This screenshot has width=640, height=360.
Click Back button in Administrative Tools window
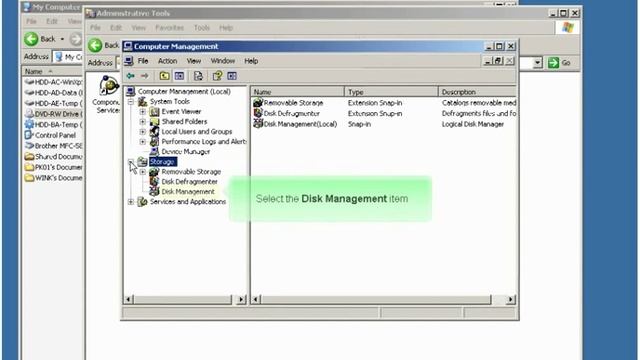(x=104, y=45)
